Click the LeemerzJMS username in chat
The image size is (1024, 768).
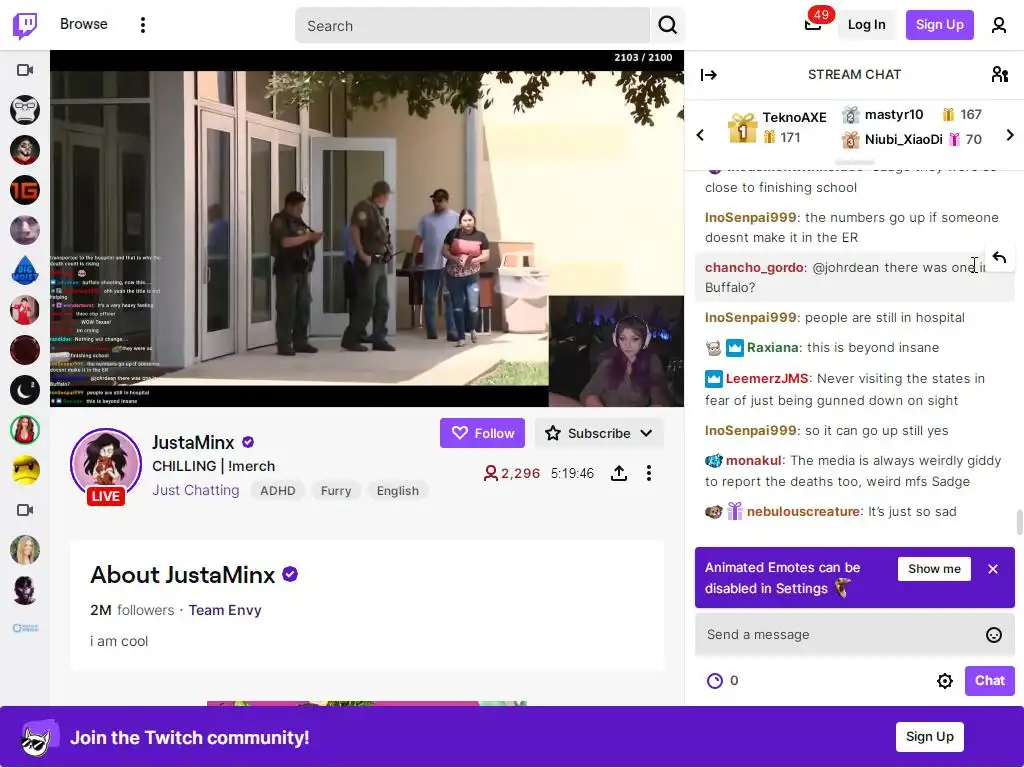(767, 379)
